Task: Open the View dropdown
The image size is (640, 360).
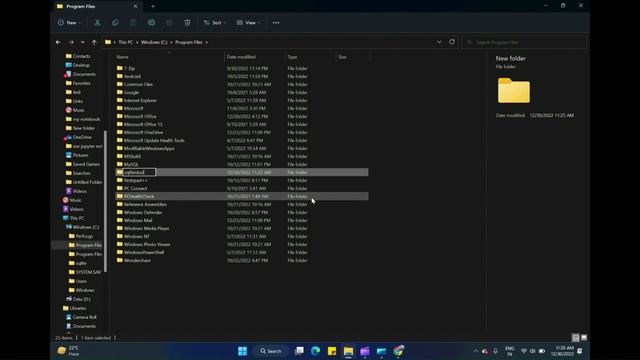Action: [x=248, y=23]
